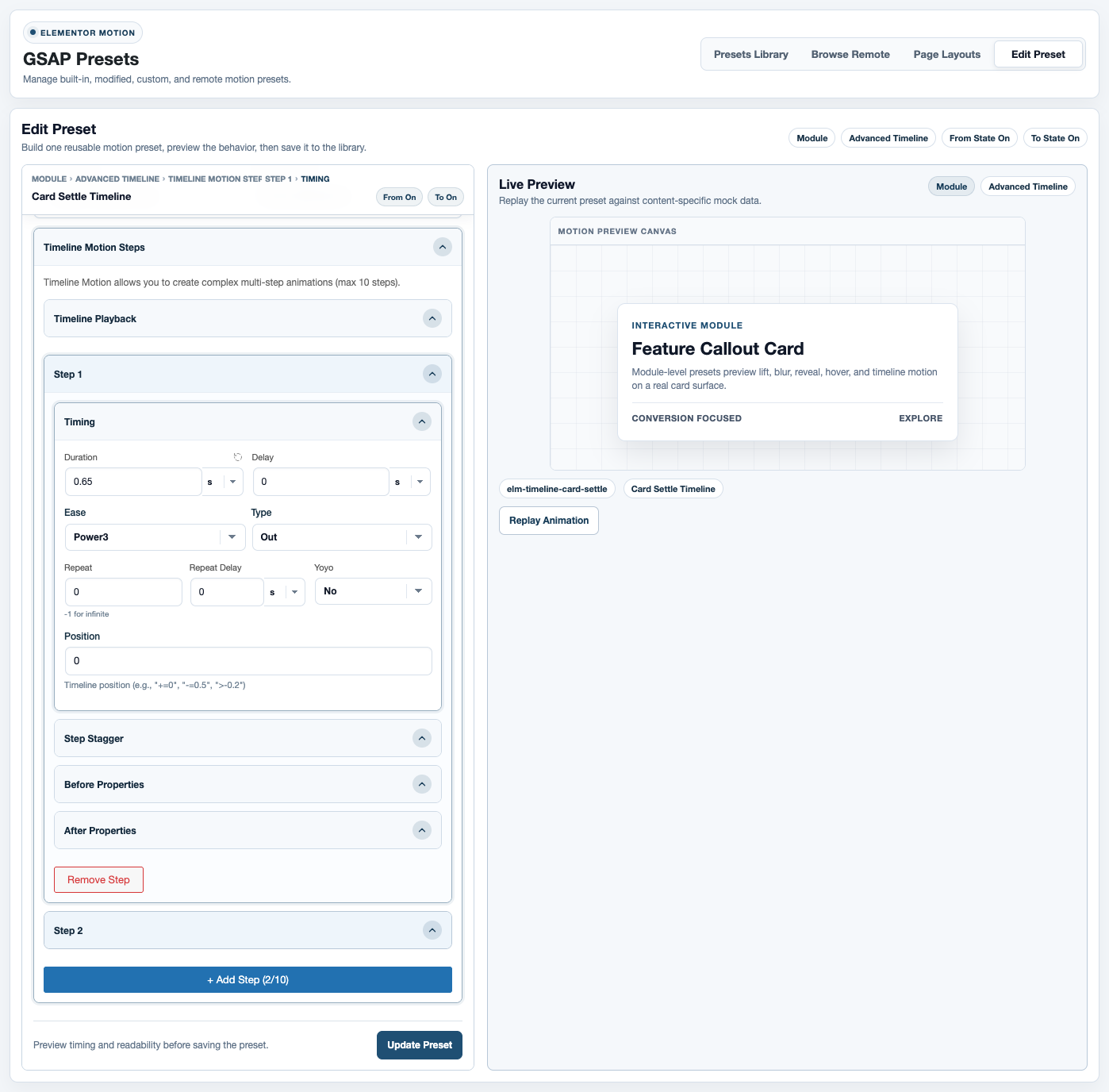1109x1092 pixels.
Task: Select Advanced Timeline pill in Live Preview
Action: pos(1028,186)
